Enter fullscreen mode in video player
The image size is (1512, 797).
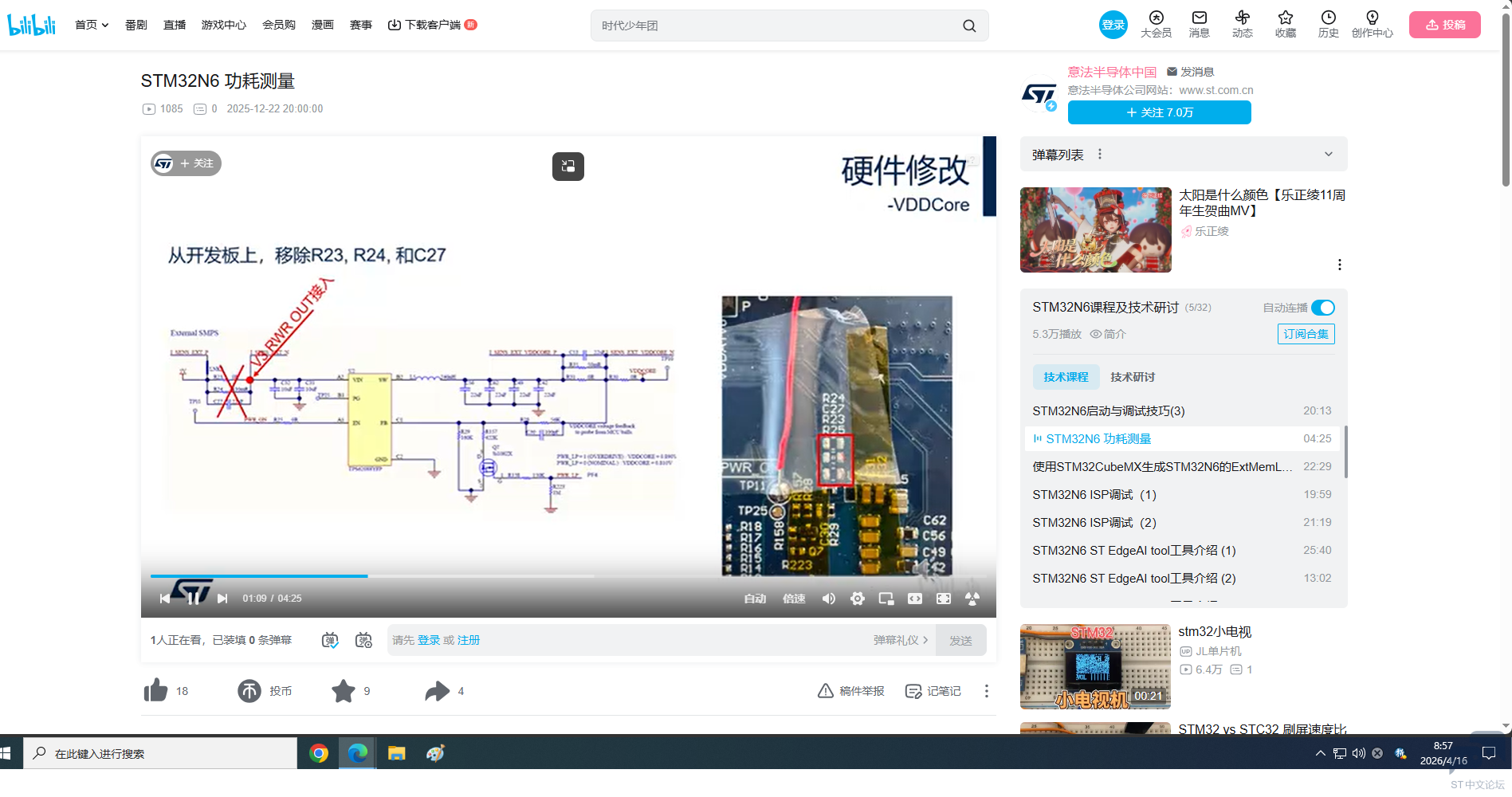point(944,599)
